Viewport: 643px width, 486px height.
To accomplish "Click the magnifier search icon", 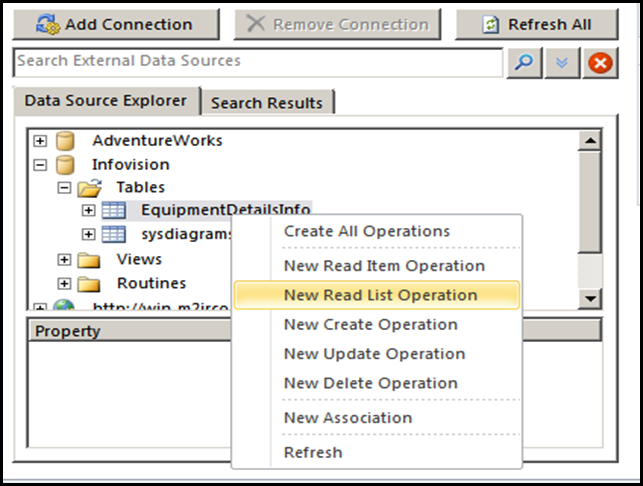I will click(524, 63).
